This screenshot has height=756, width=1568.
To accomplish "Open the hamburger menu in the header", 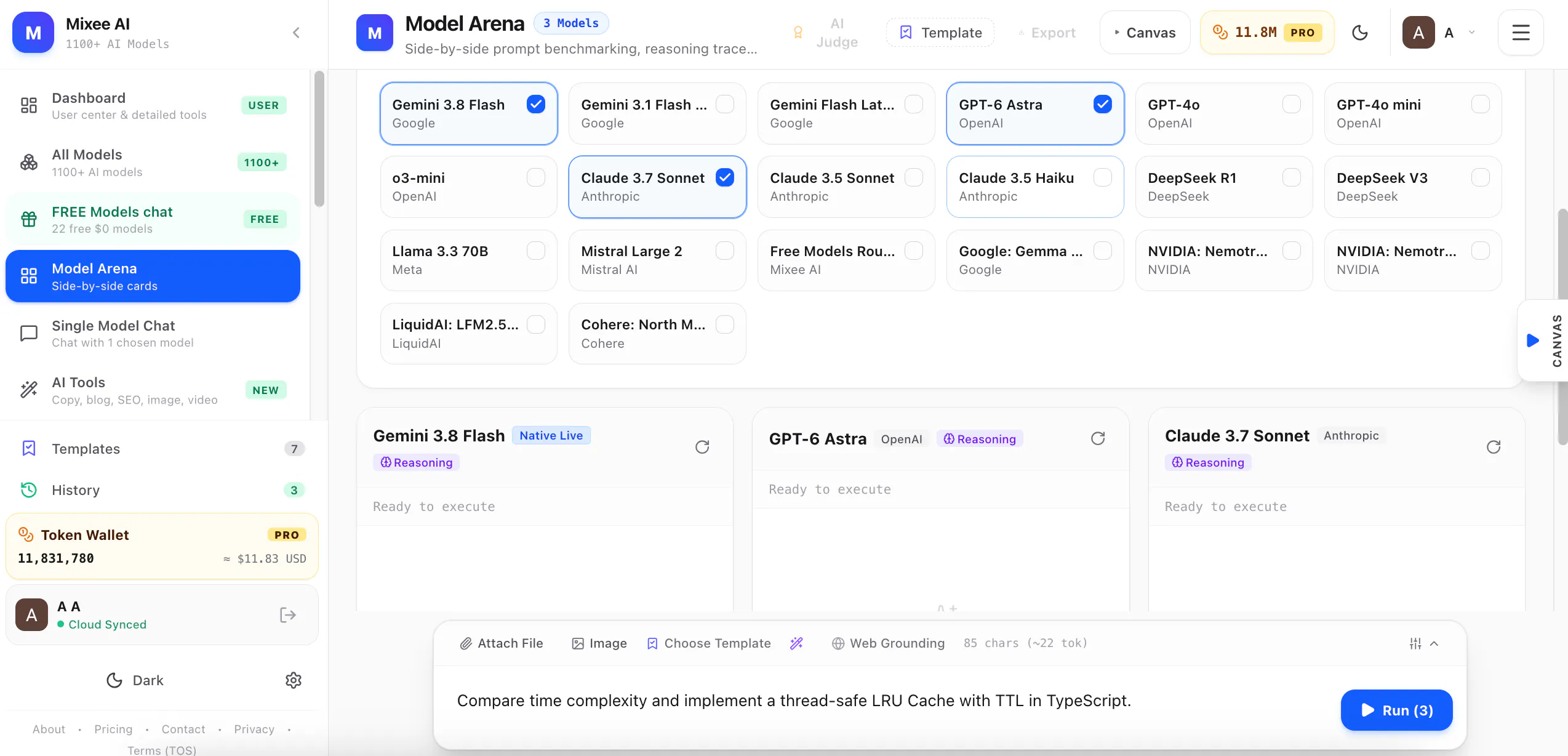I will 1521,33.
